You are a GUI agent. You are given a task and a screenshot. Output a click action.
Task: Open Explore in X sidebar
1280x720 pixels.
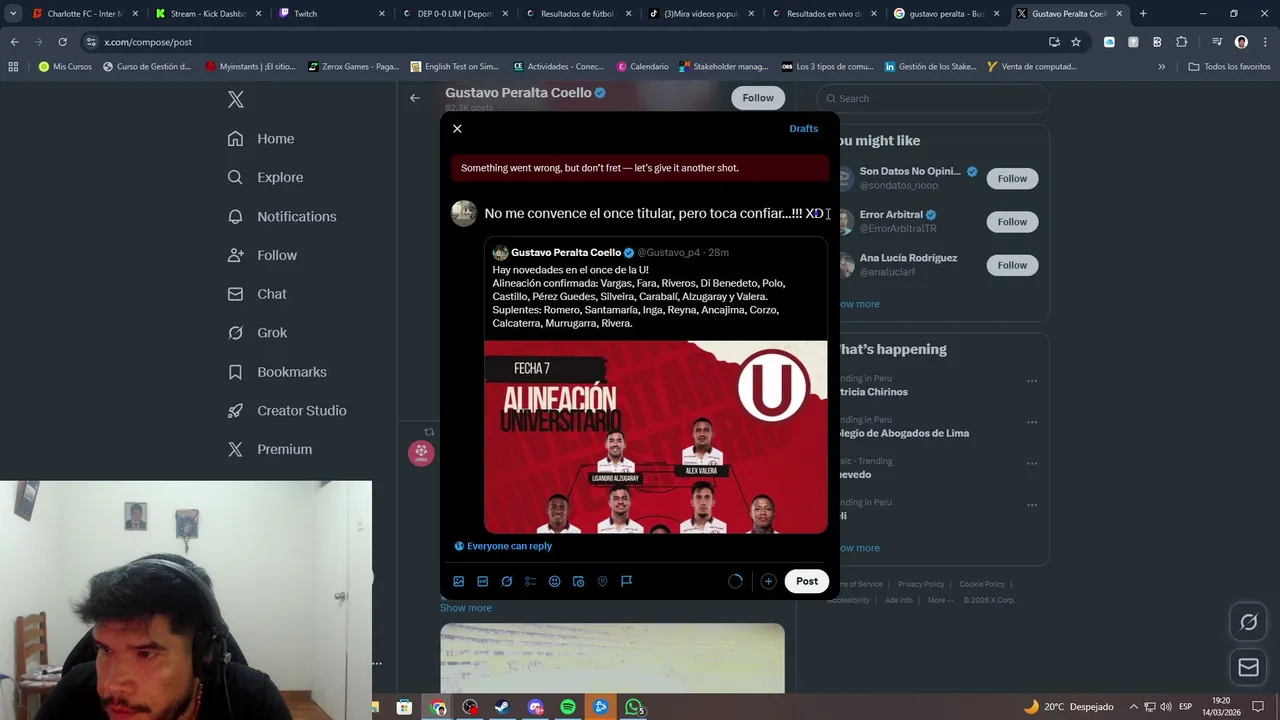(265, 177)
